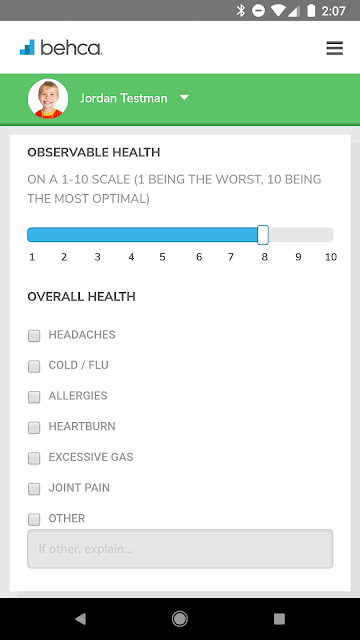Image resolution: width=360 pixels, height=640 pixels.
Task: Check the Joint Pain checkbox
Action: click(34, 489)
